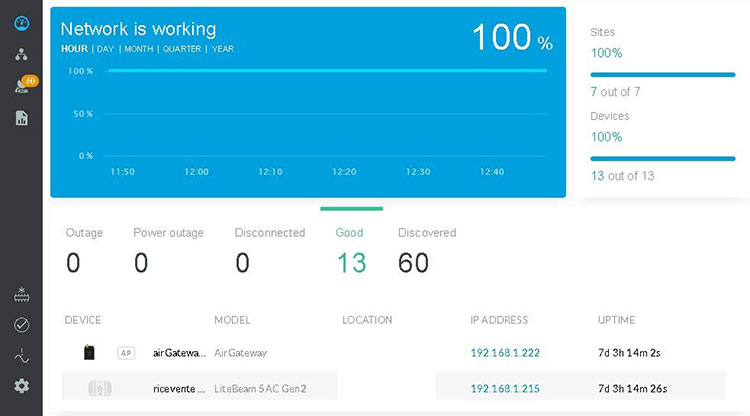Filter devices by Outage status
Viewport: 750px width, 416px height.
84,252
